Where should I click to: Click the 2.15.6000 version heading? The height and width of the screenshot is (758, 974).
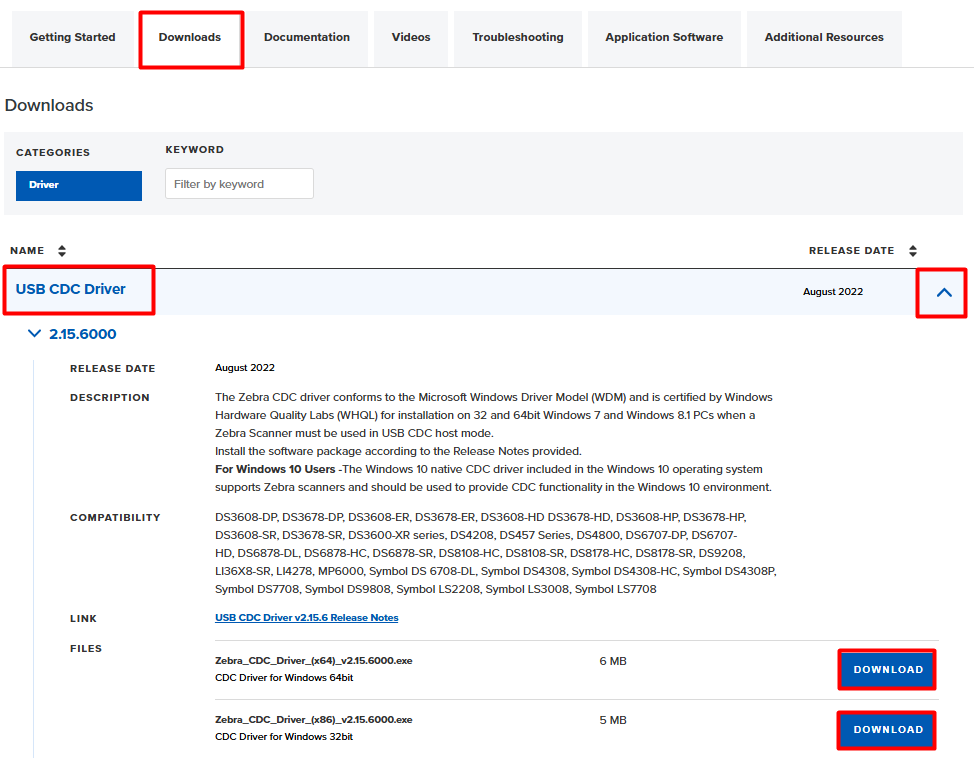pos(83,334)
